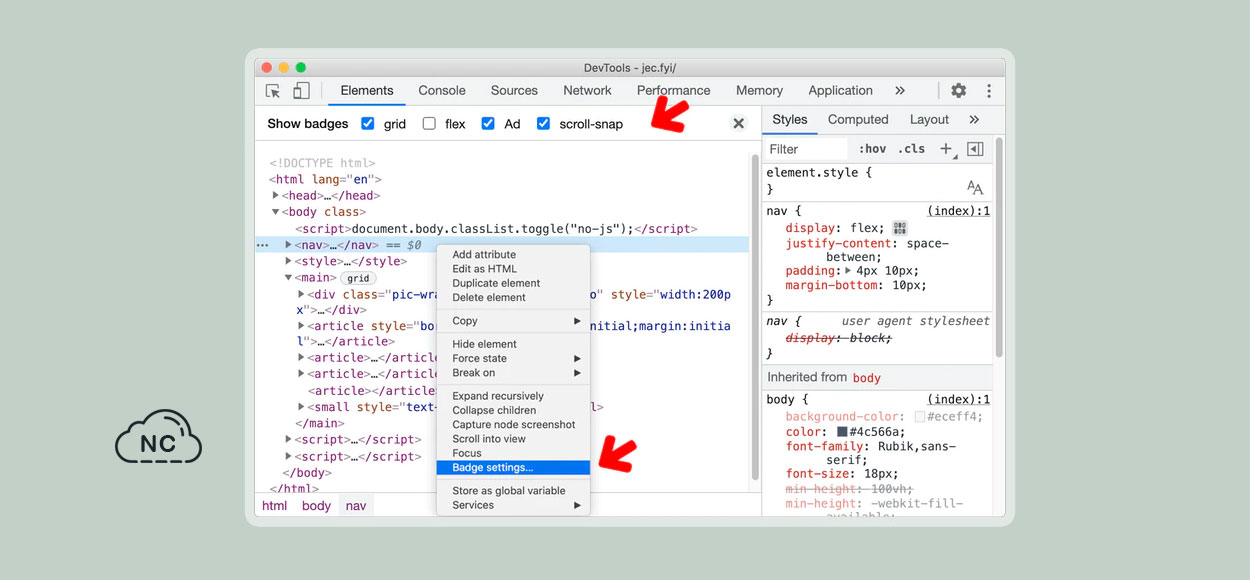Expand the style element
Image resolution: width=1250 pixels, height=580 pixels.
(288, 262)
